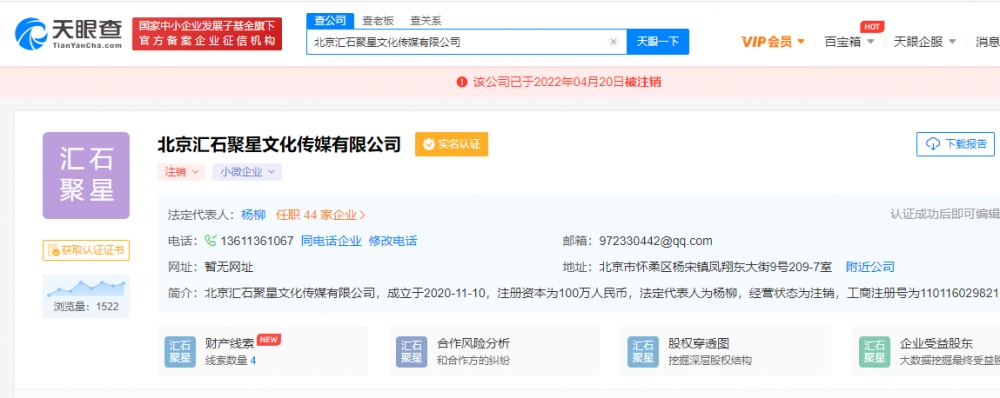
Task: Open the 附近公司 link
Action: point(870,267)
